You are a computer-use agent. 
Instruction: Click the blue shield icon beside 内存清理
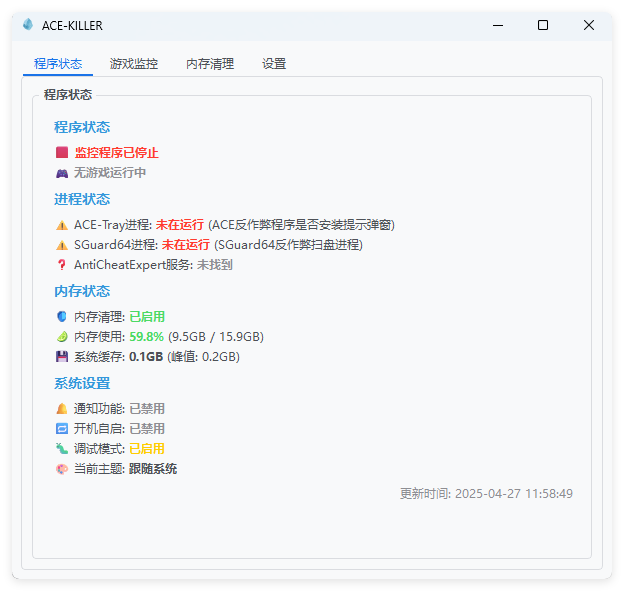point(62,317)
